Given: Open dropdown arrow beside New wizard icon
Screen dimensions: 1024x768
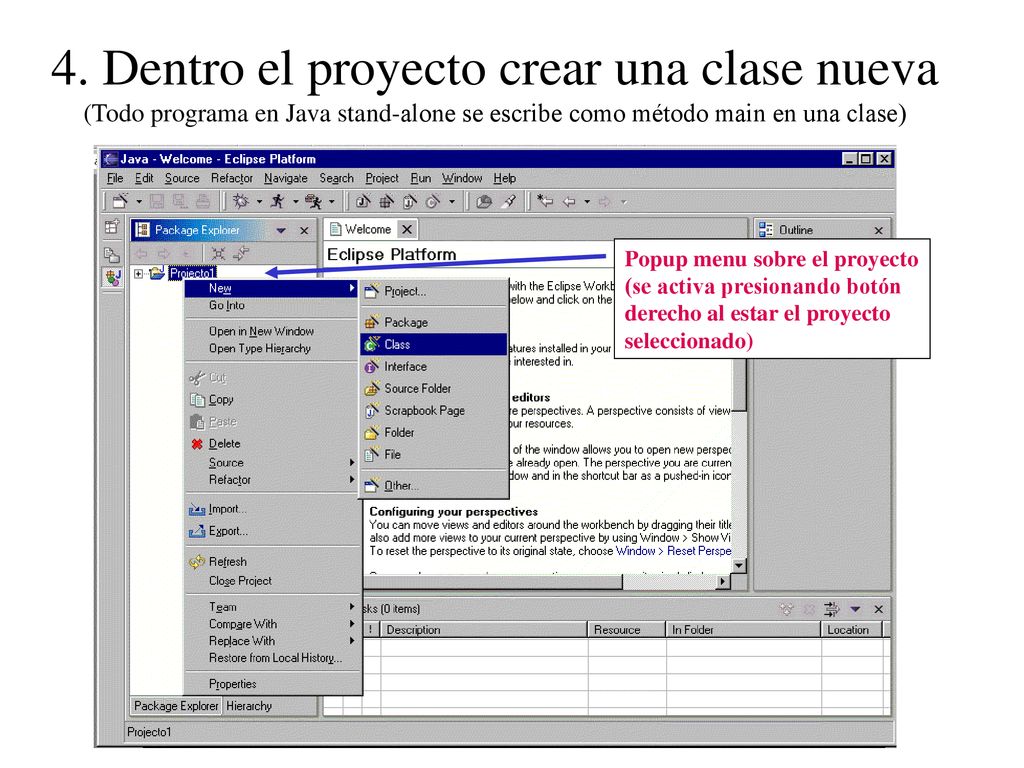Looking at the screenshot, I should 138,202.
